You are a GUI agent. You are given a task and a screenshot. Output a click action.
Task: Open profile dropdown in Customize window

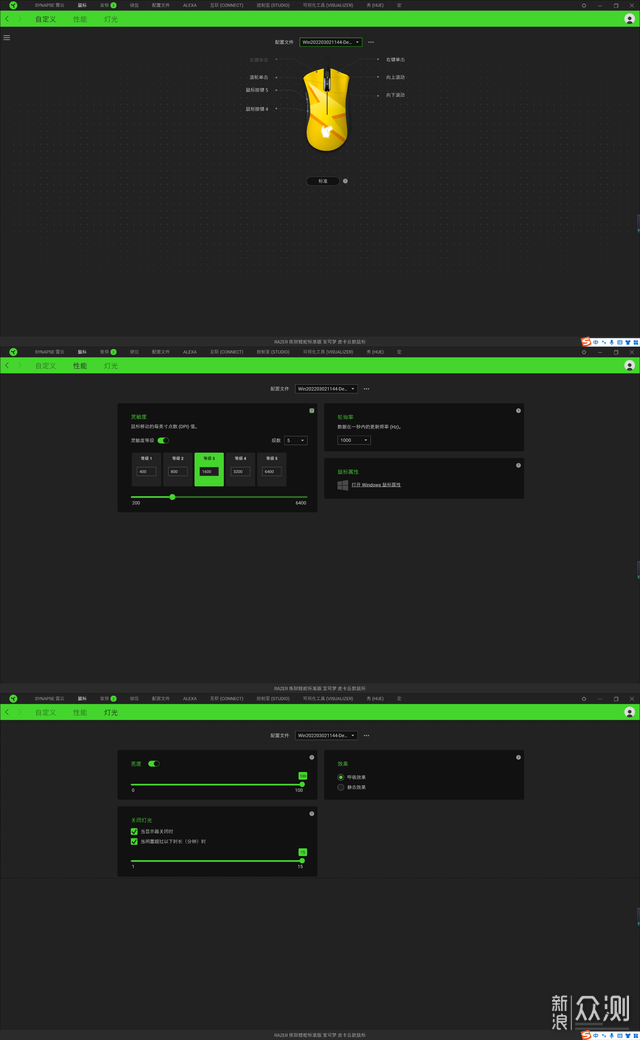pyautogui.click(x=330, y=42)
